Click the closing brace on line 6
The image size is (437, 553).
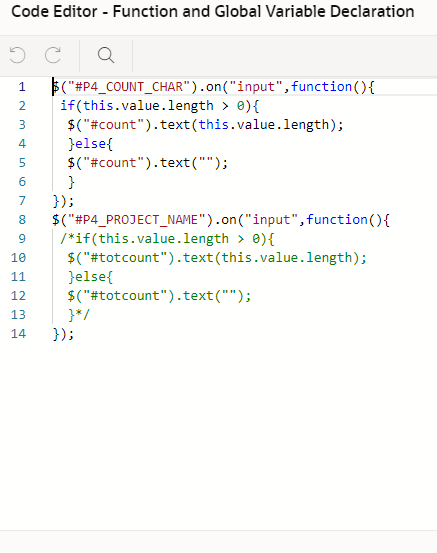(x=71, y=182)
